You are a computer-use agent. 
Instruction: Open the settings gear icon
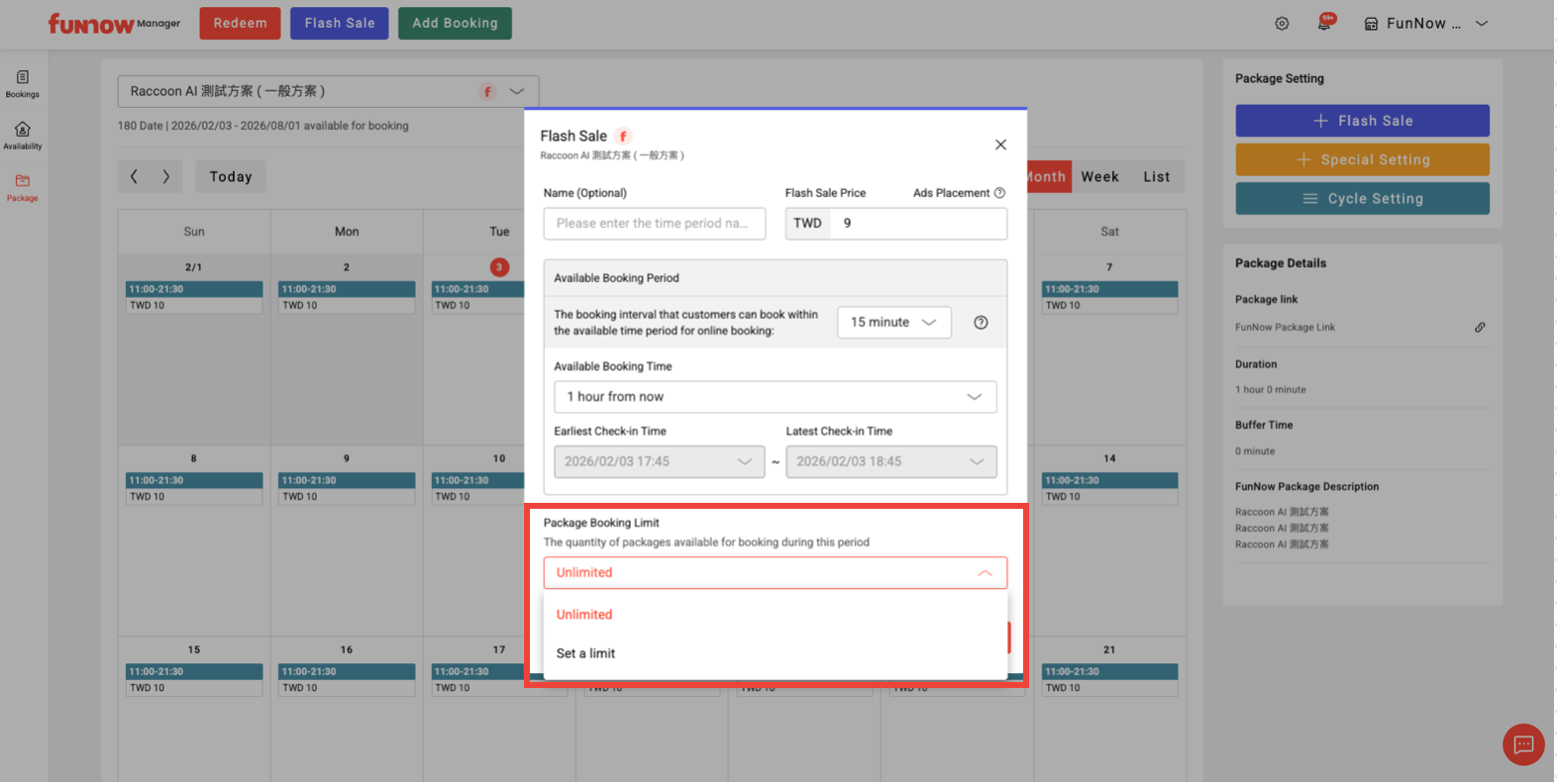(x=1282, y=24)
